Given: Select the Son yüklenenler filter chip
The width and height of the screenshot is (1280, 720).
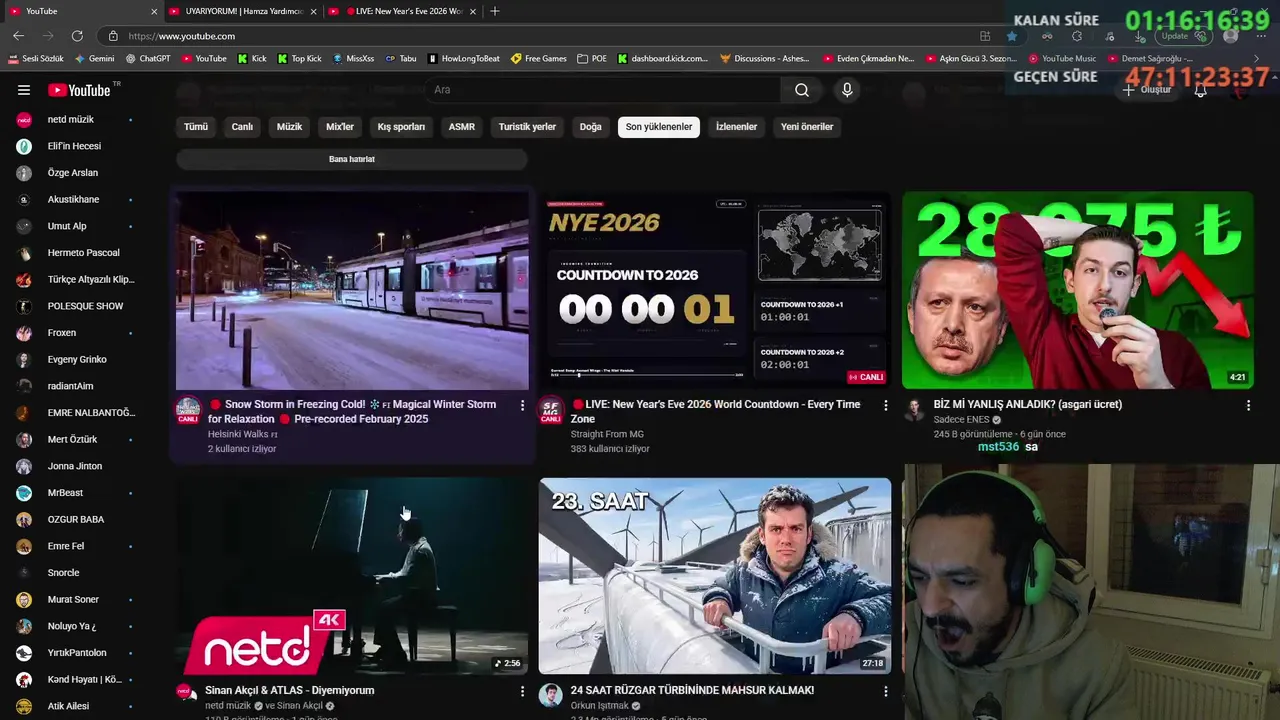Looking at the screenshot, I should coord(659,127).
